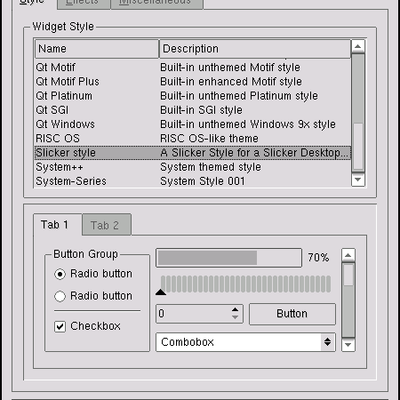Select the Qt Windows style
This screenshot has width=400, height=400.
193,124
